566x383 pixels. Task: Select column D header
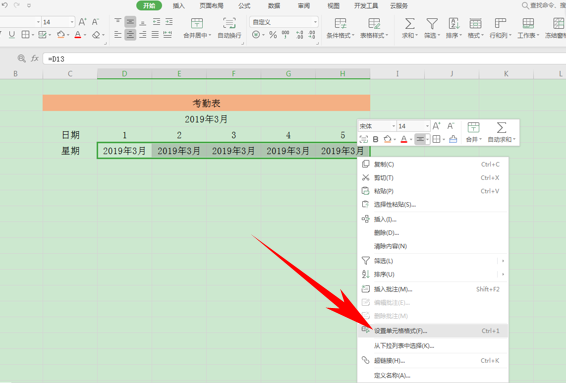pyautogui.click(x=124, y=74)
